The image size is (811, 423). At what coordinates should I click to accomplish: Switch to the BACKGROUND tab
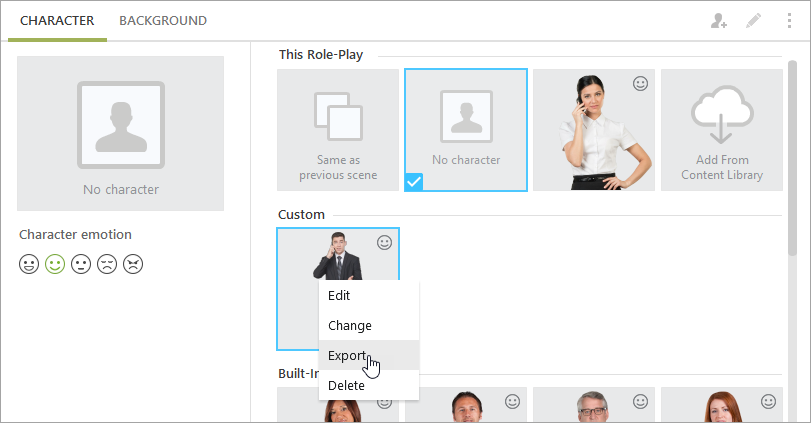[163, 21]
